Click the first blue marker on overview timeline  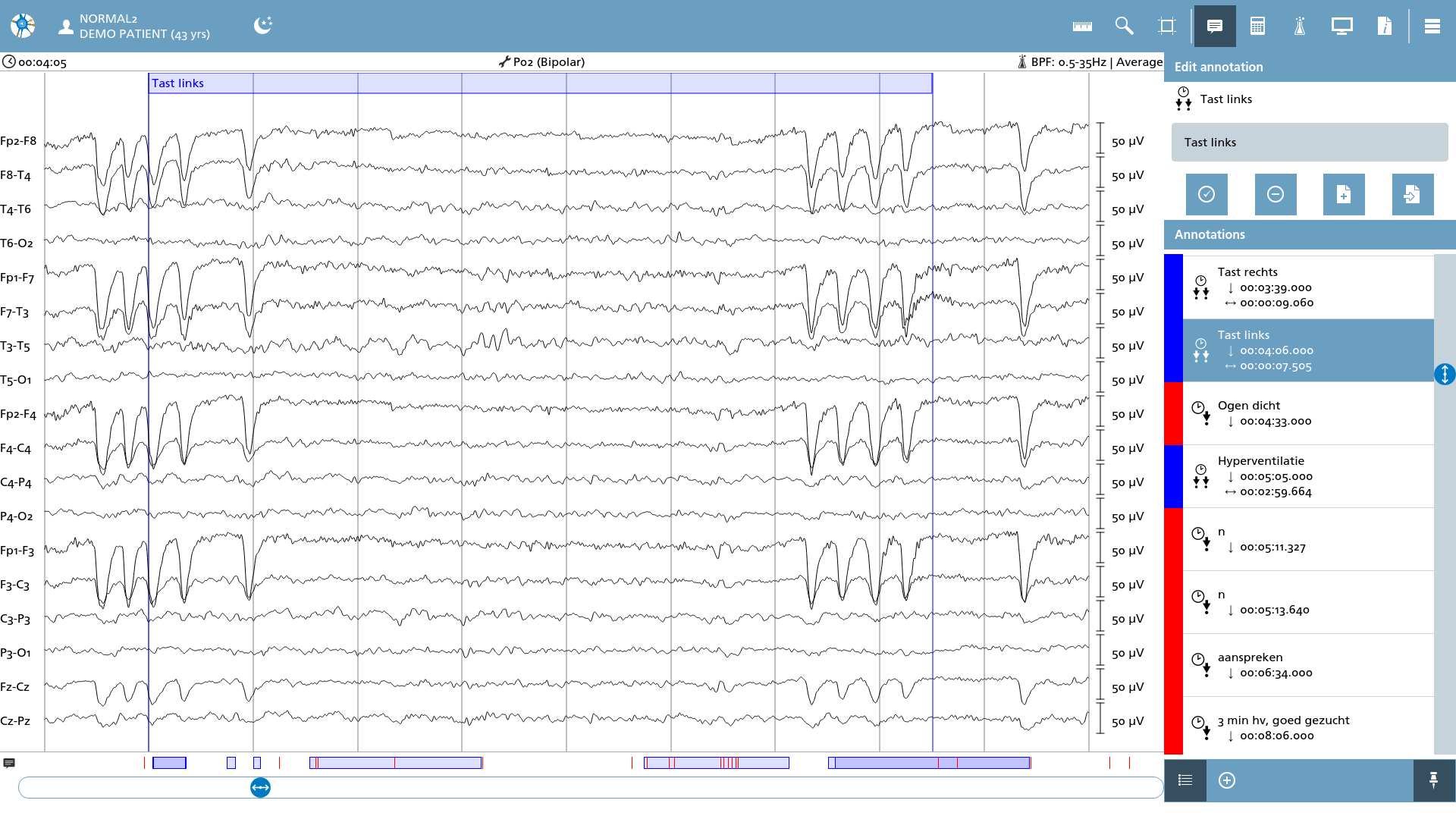click(169, 763)
